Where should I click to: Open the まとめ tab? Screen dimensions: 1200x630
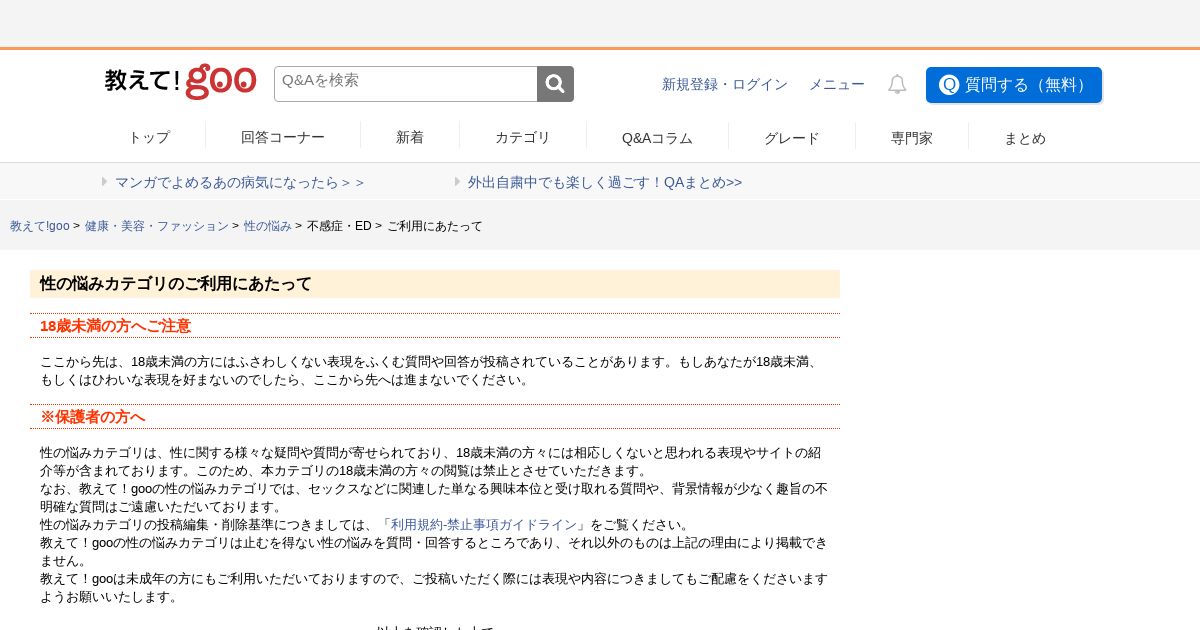pos(1025,138)
